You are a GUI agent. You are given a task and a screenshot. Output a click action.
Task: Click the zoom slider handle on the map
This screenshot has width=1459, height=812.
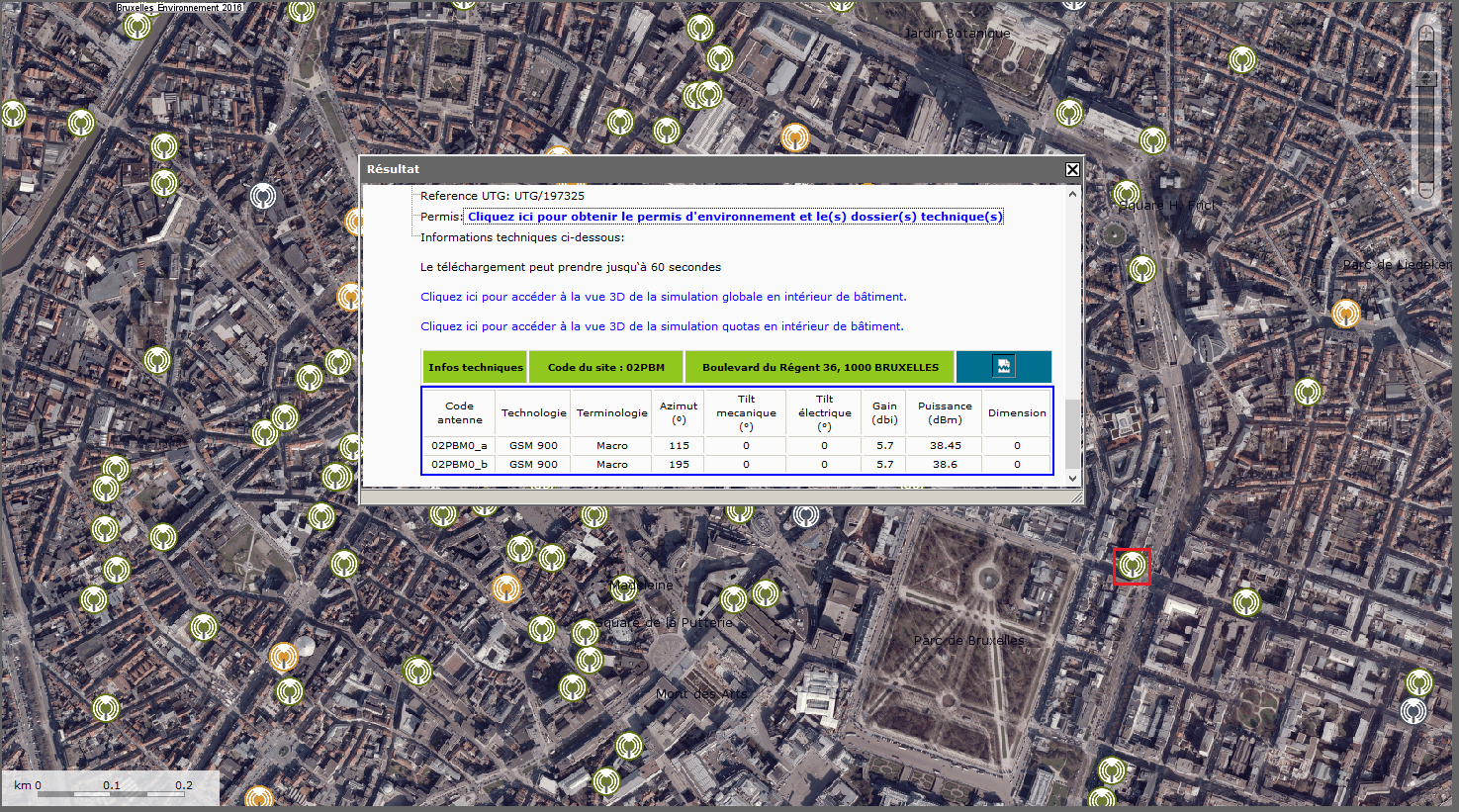click(1425, 78)
